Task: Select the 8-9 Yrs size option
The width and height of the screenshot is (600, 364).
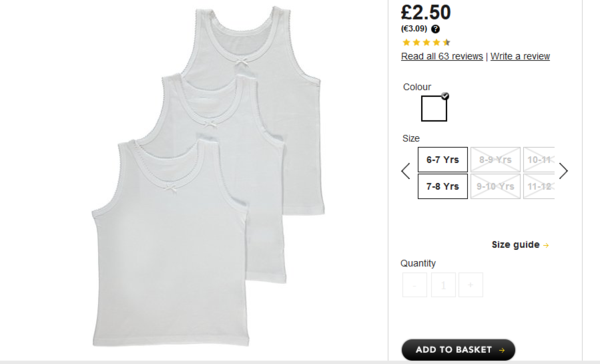Action: coord(495,160)
